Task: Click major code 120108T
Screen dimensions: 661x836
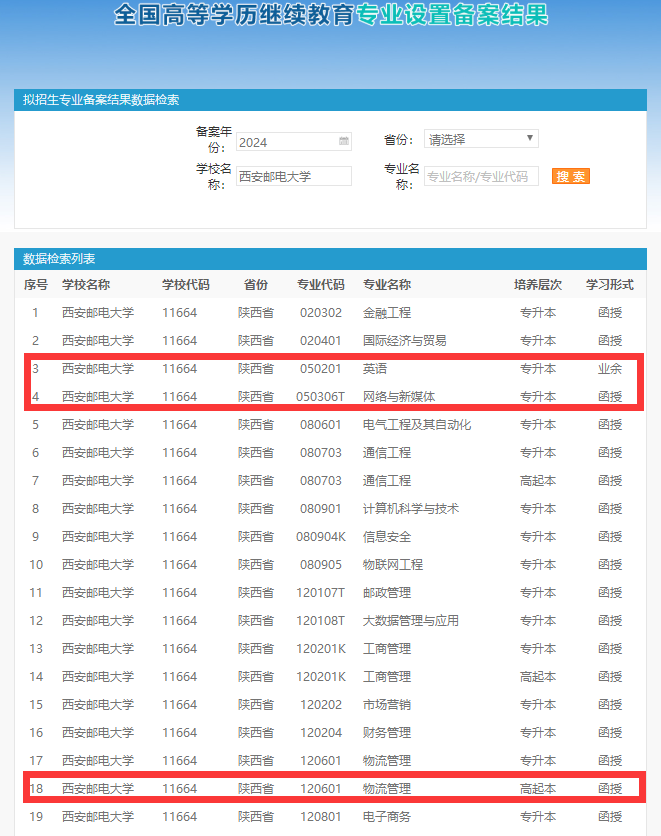Action: pos(321,621)
